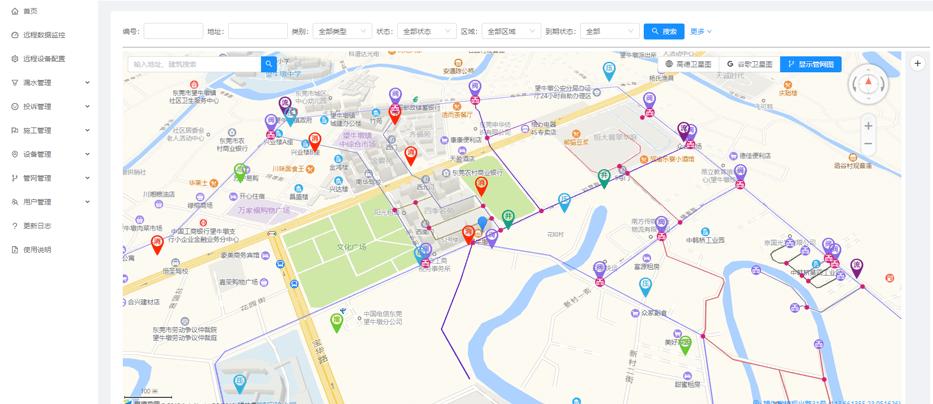Image resolution: width=933 pixels, height=404 pixels.
Task: Click the 地址 input field
Action: 258,32
